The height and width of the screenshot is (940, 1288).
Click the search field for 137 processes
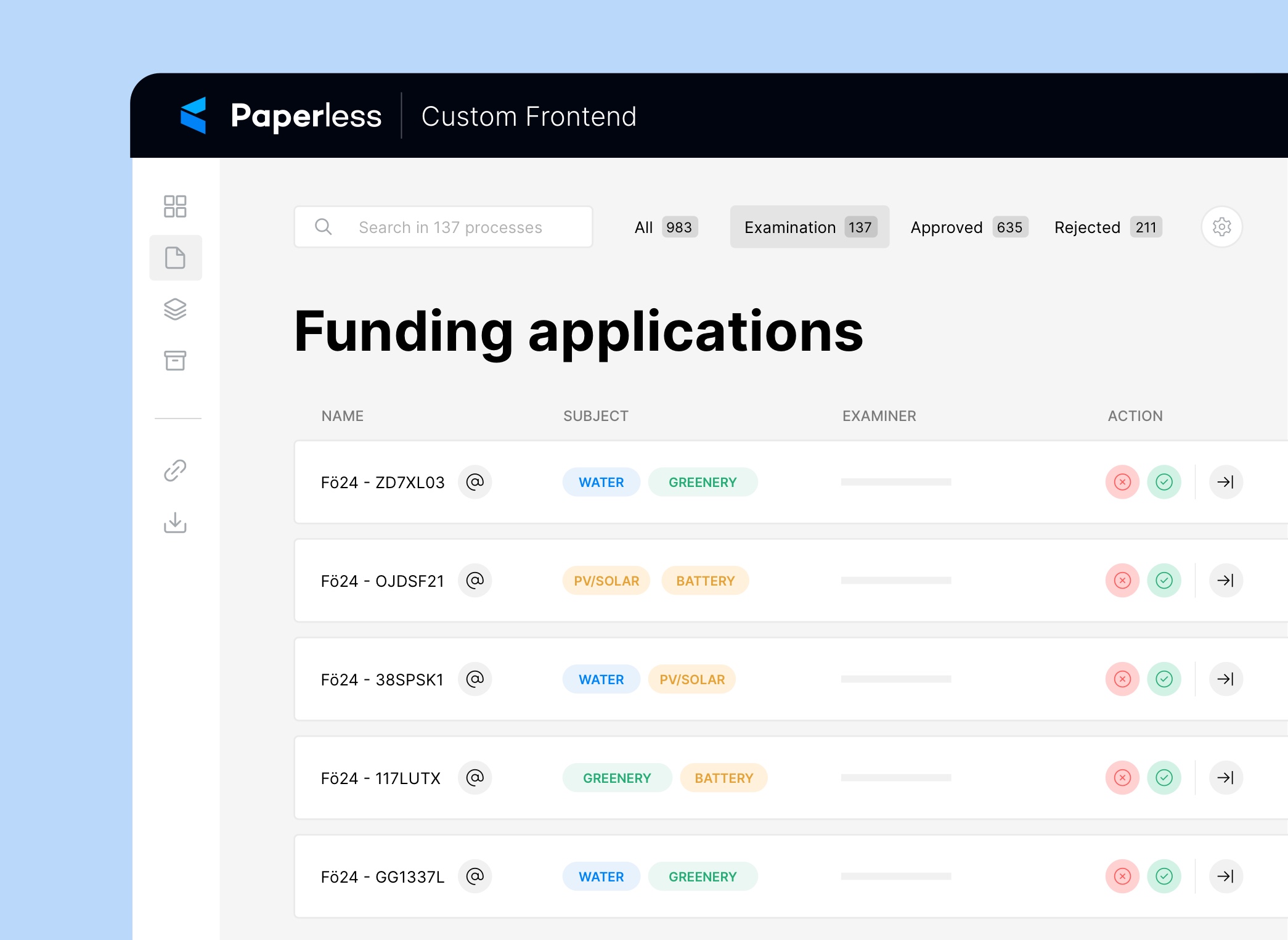[442, 227]
